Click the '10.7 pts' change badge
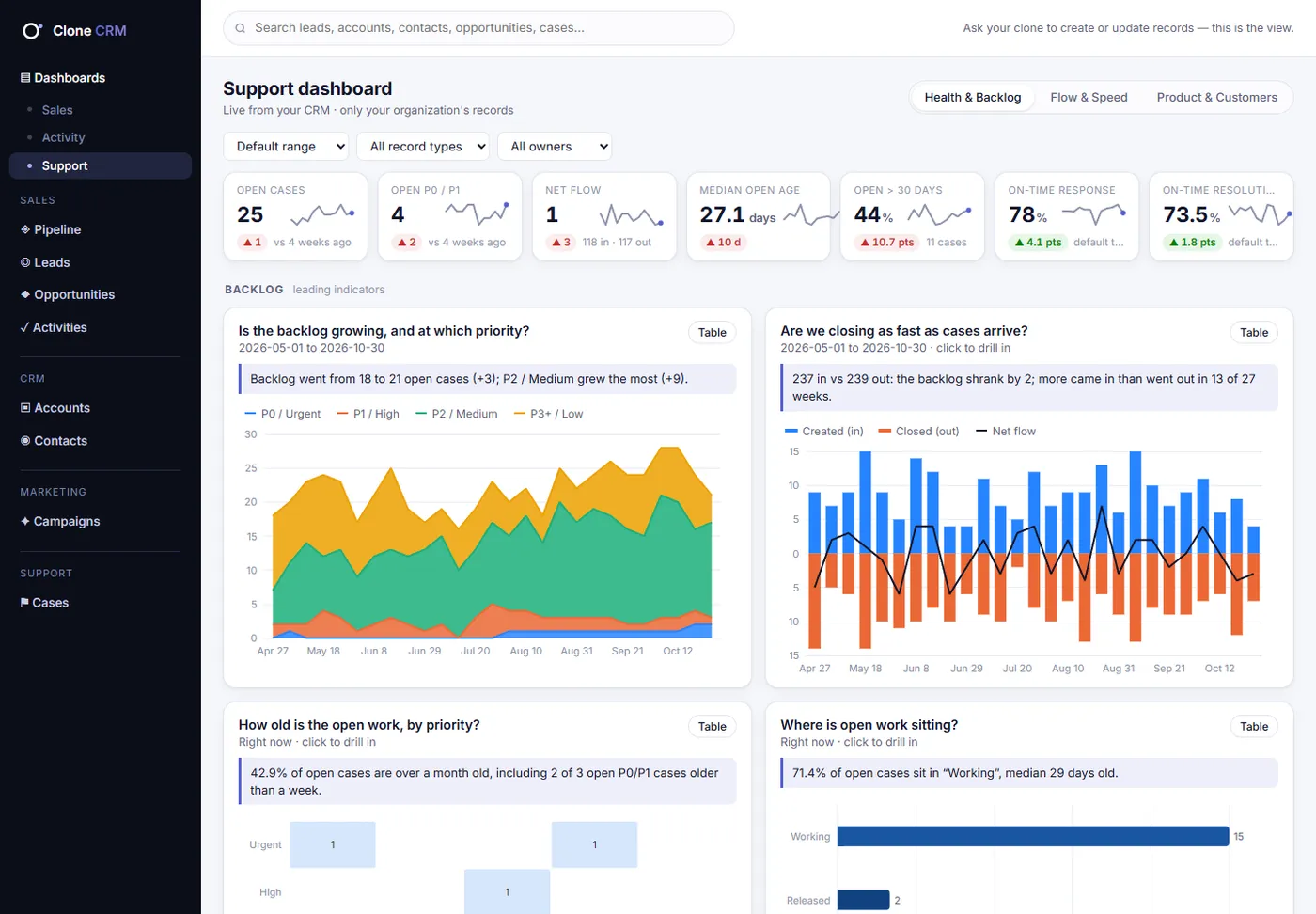1316x914 pixels. (x=886, y=243)
